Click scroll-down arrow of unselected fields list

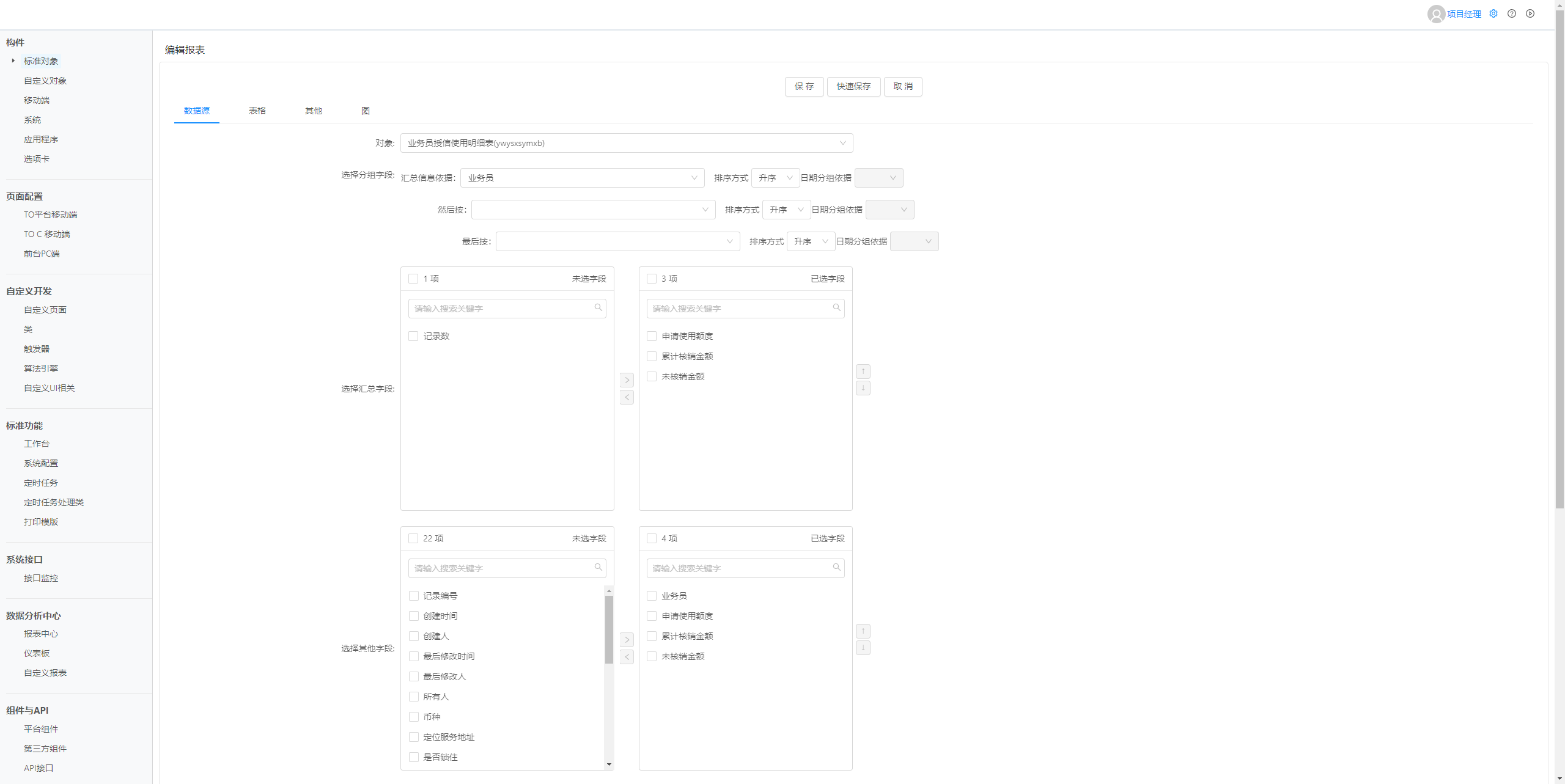pos(609,764)
